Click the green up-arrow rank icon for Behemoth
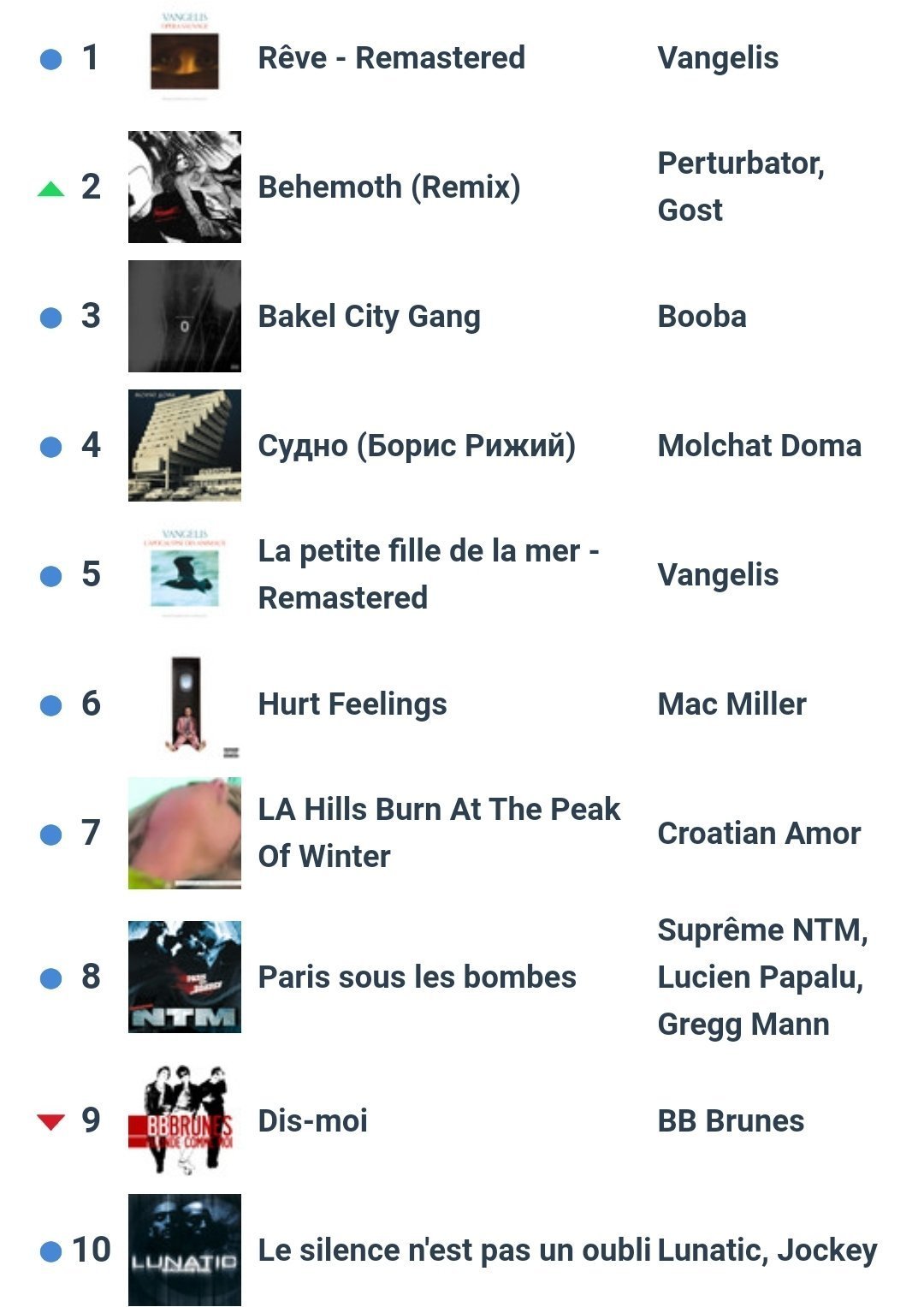924x1307 pixels. click(x=51, y=189)
